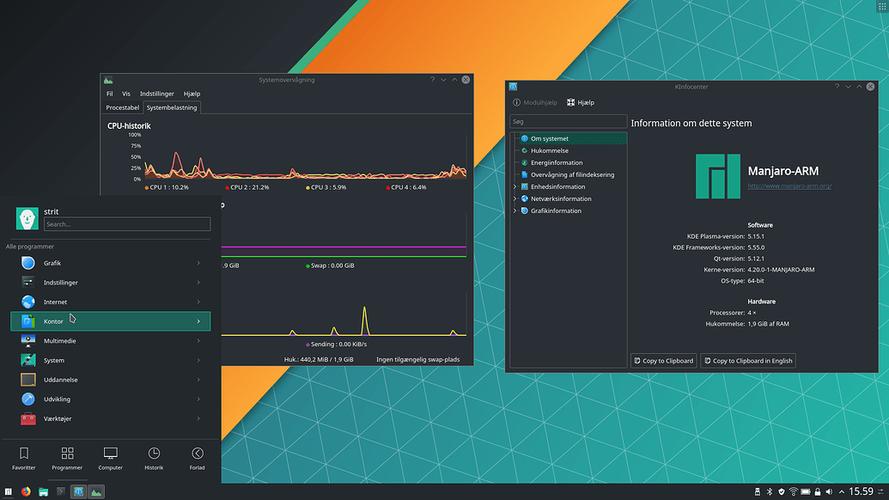Screen dimensions: 889x500
Task: Open the manjaro-arm.org website link
Action: click(789, 186)
